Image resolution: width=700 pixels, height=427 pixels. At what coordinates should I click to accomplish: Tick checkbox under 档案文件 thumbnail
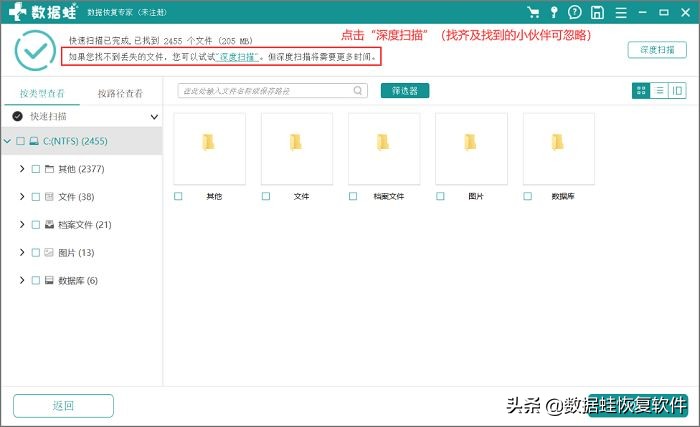click(353, 196)
